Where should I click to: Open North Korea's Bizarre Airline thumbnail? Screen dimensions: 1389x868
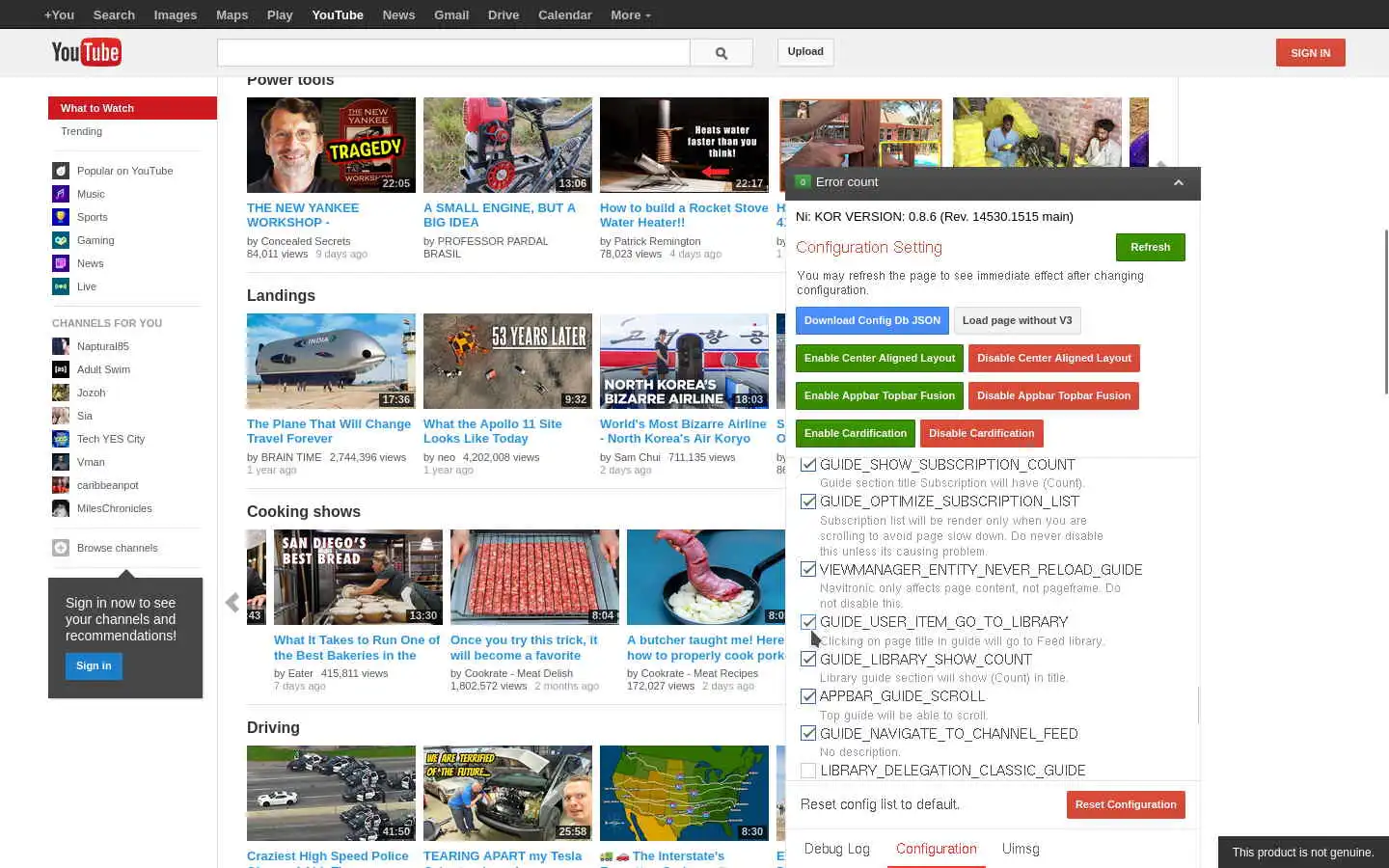click(x=684, y=361)
